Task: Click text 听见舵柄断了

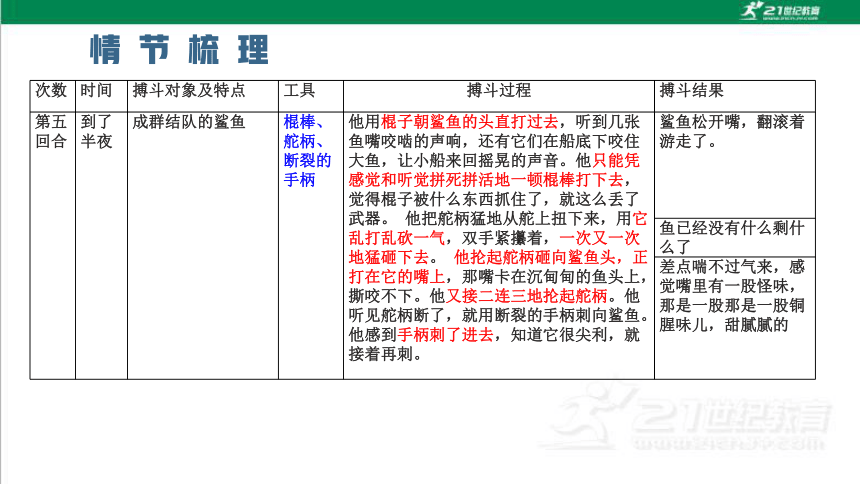Action: [397, 315]
